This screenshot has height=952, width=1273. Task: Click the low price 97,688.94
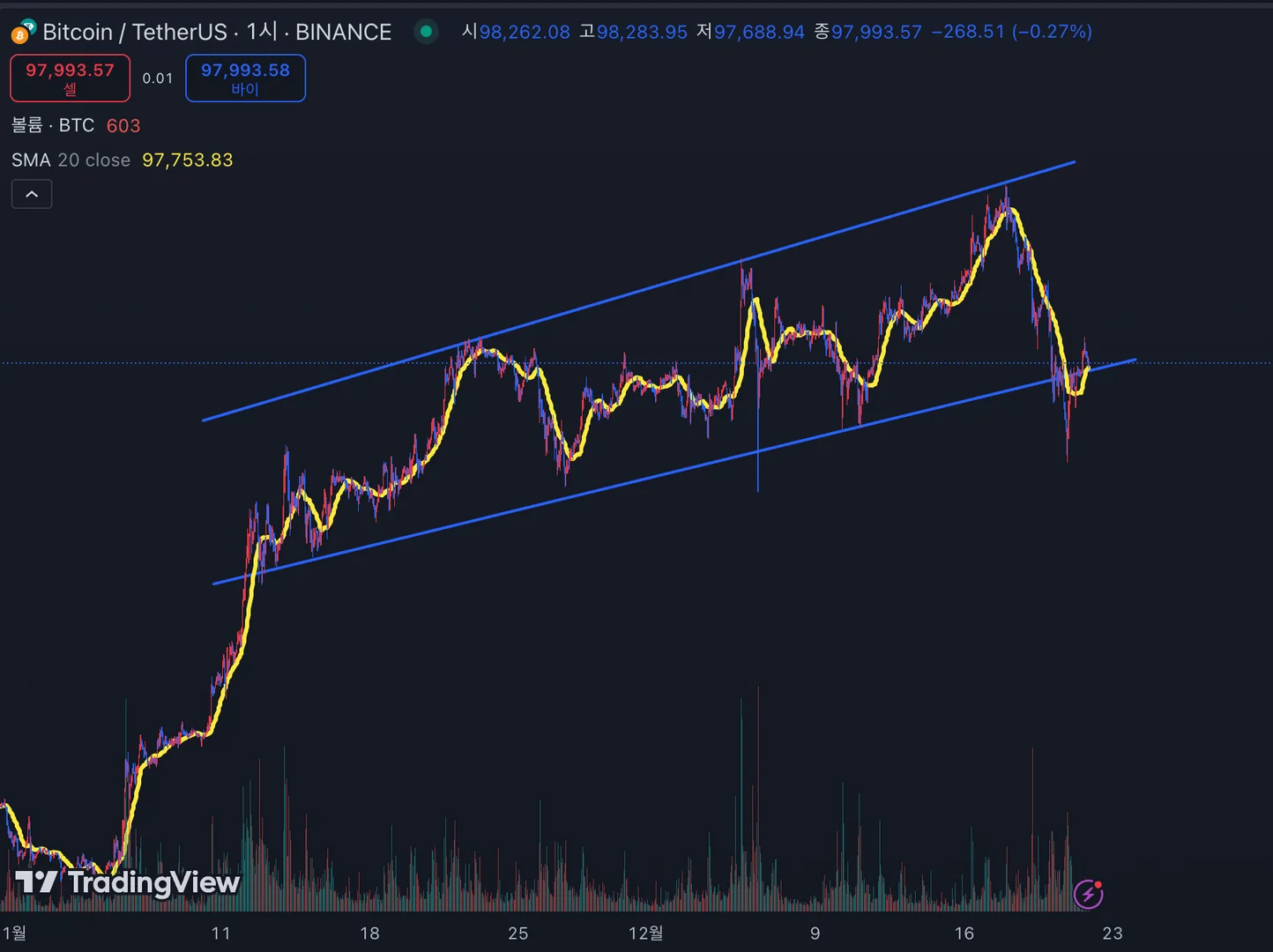759,32
